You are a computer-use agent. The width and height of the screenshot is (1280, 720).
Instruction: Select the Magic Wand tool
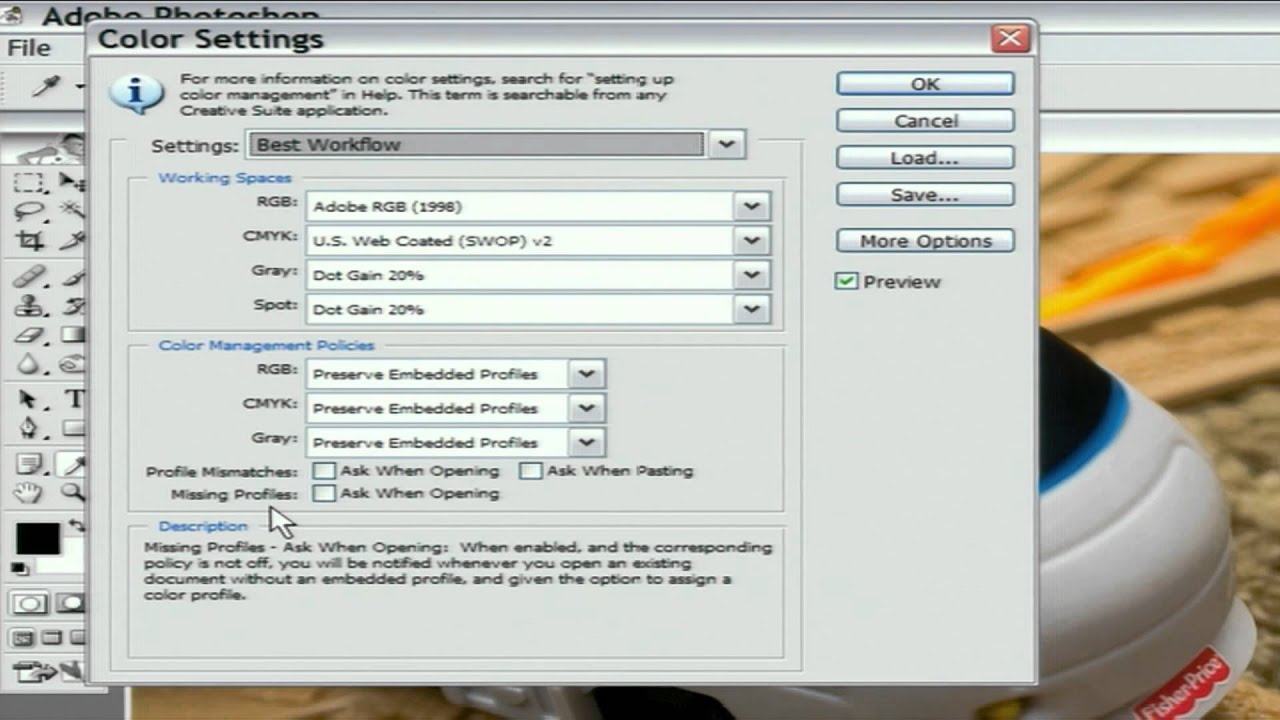(71, 211)
